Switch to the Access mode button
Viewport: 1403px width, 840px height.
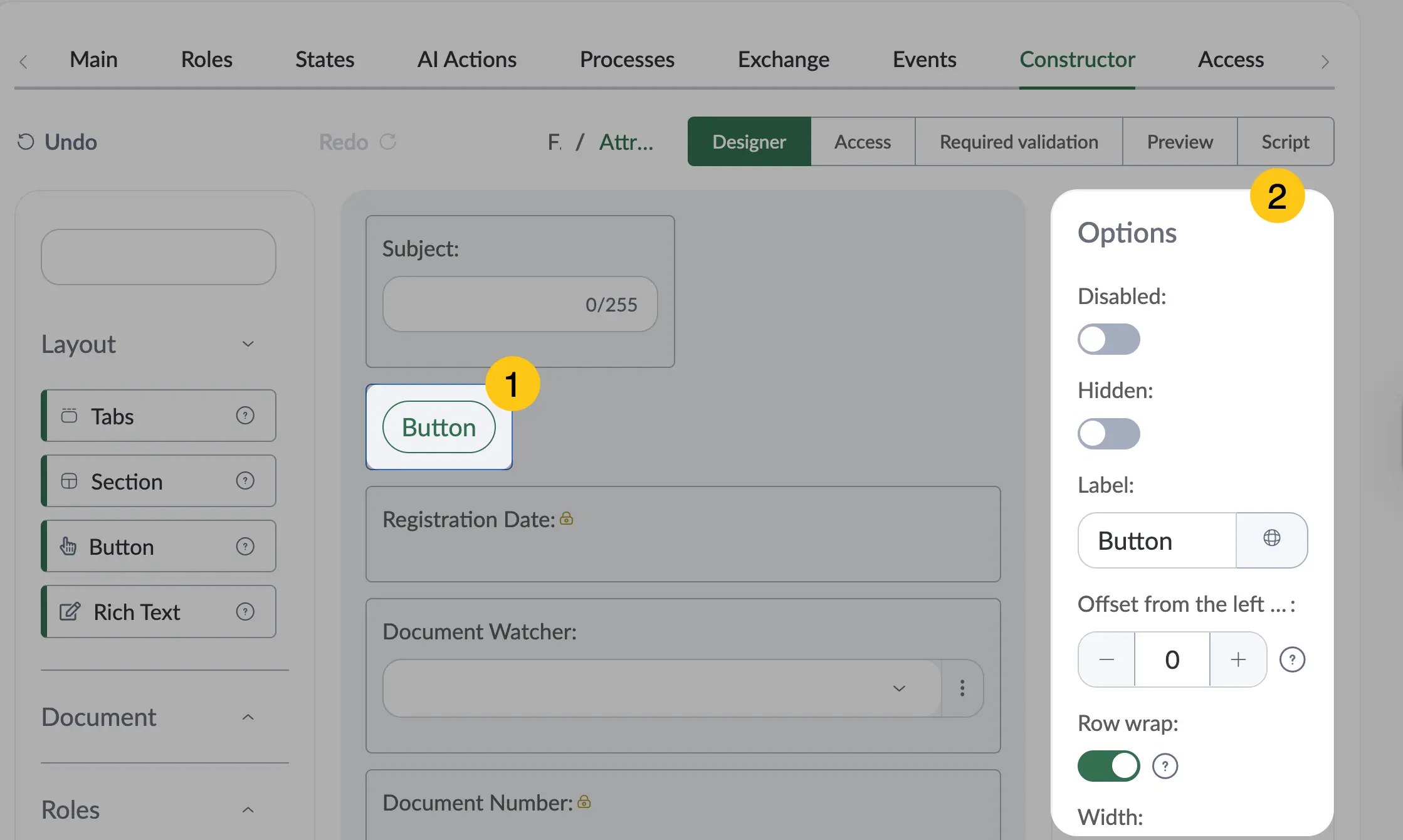863,142
